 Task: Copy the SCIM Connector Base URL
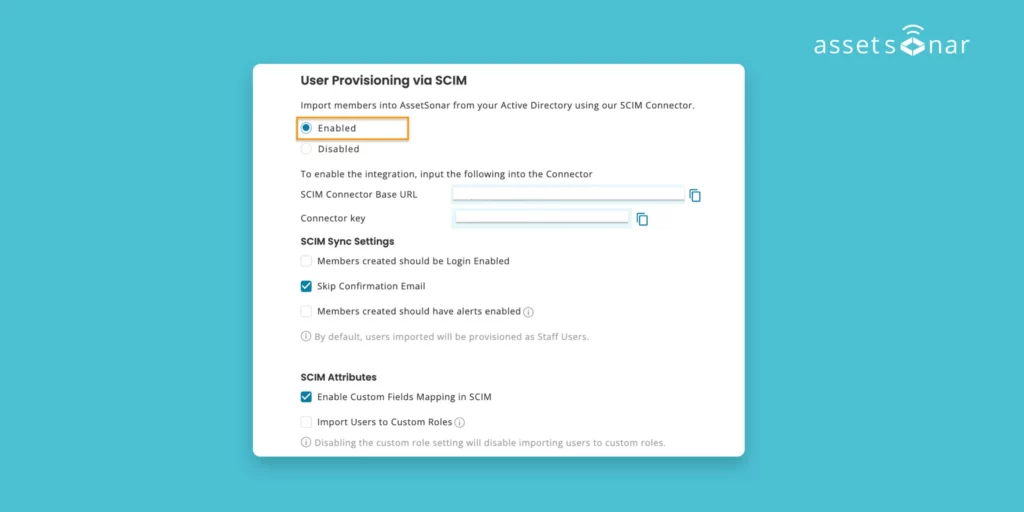[695, 195]
